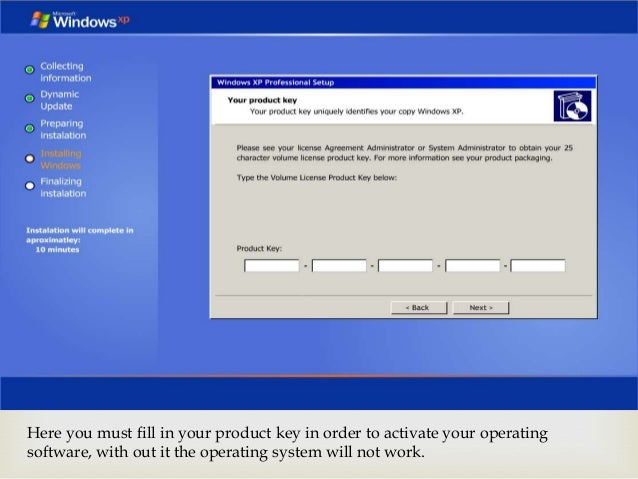Click the 'Product Key:' label
The height and width of the screenshot is (479, 638).
coord(259,248)
